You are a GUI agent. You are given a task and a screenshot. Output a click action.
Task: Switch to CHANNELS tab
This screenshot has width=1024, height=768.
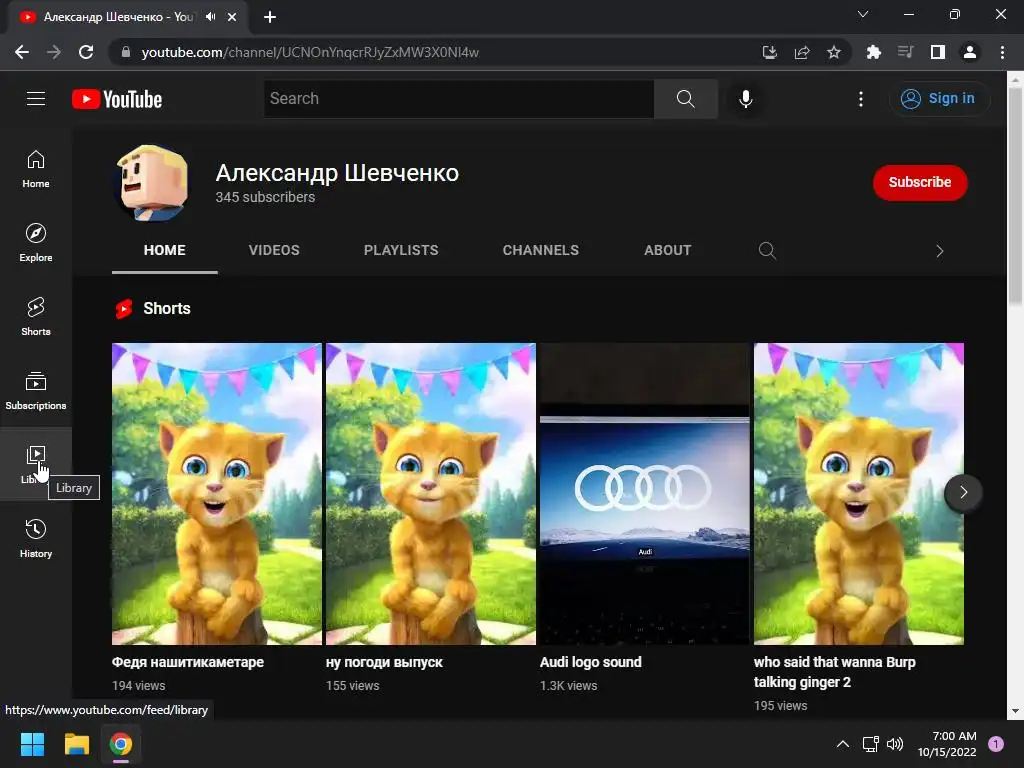coord(541,250)
